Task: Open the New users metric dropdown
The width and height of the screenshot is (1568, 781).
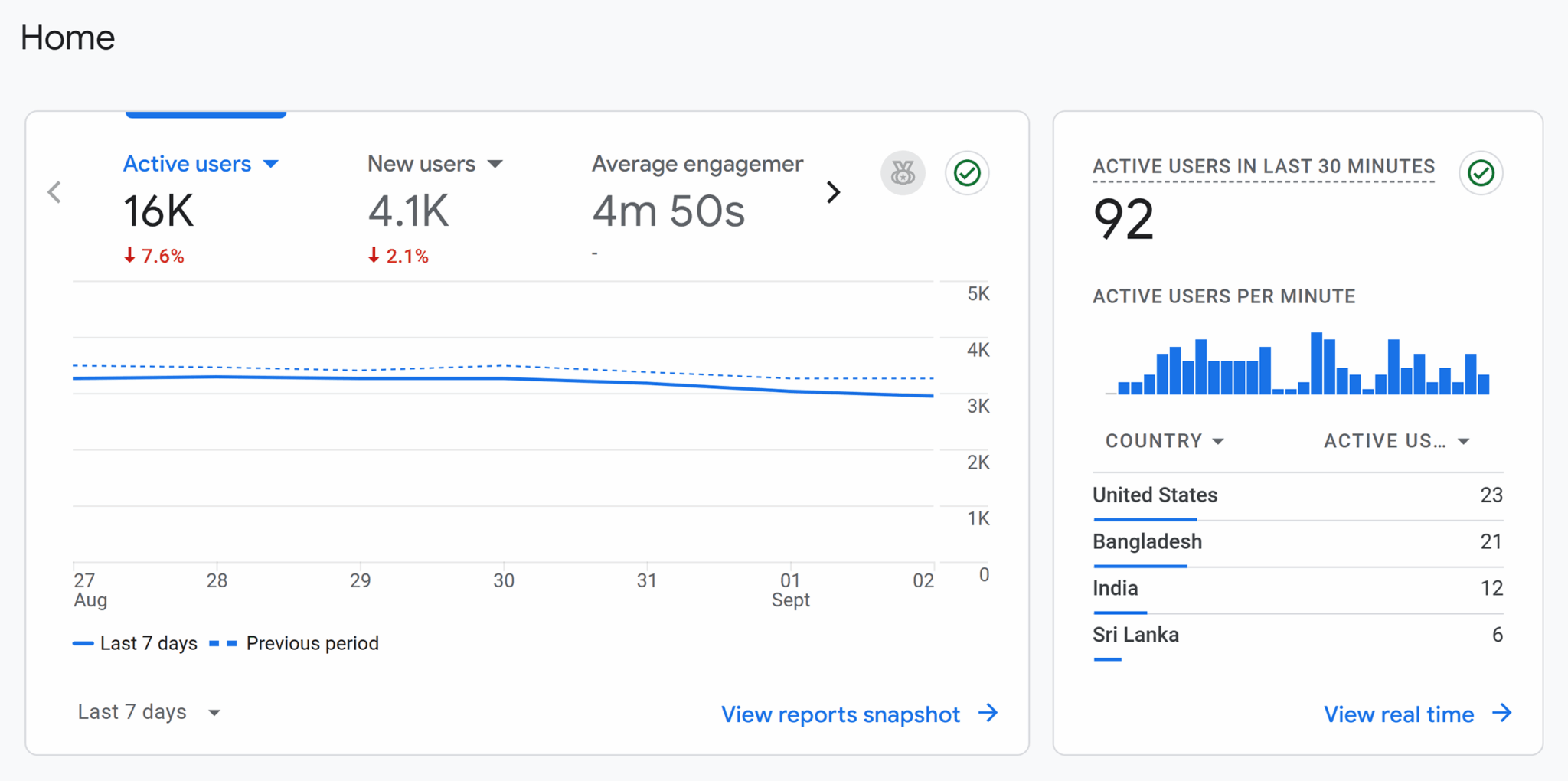Action: [x=495, y=164]
